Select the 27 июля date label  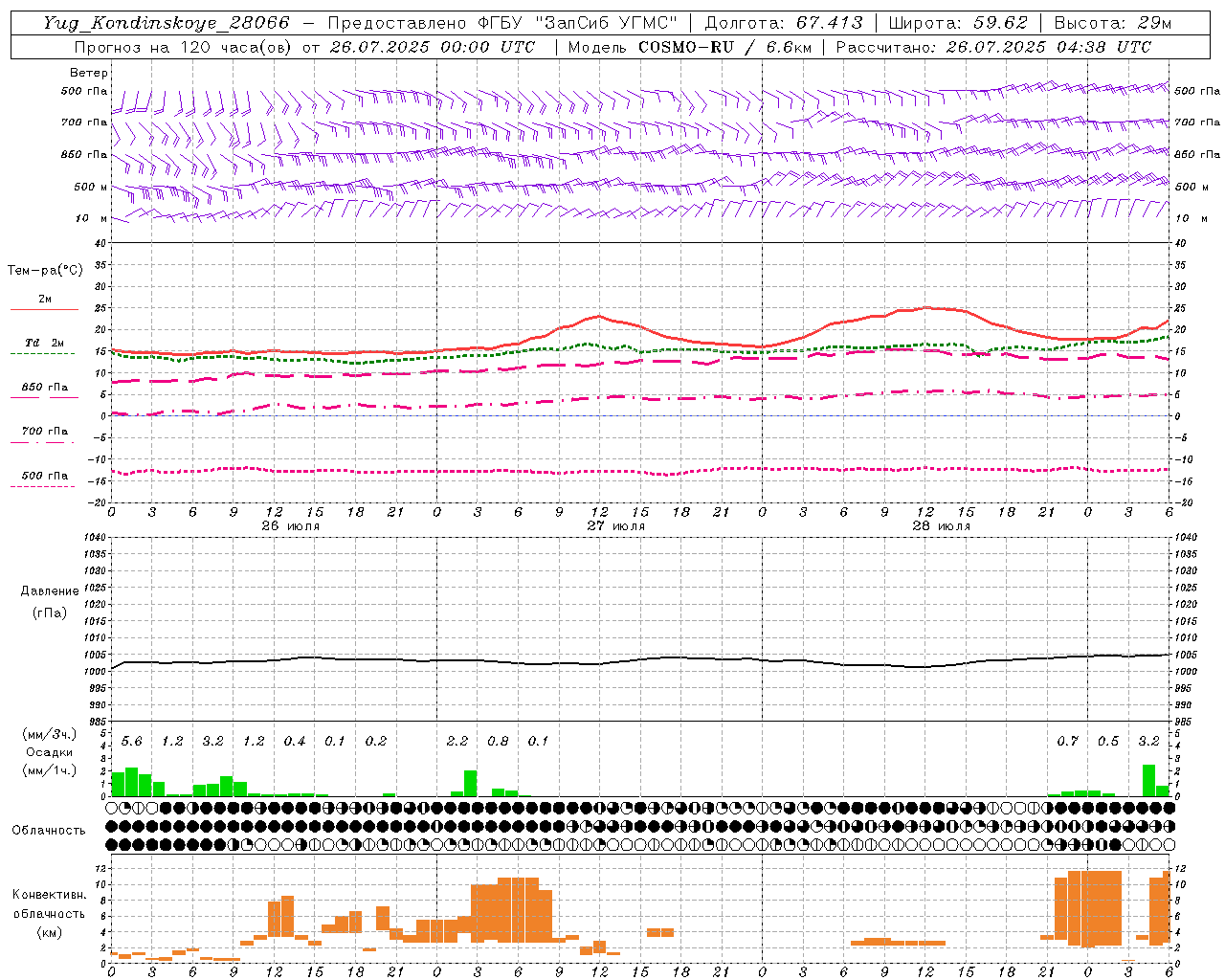click(x=616, y=526)
